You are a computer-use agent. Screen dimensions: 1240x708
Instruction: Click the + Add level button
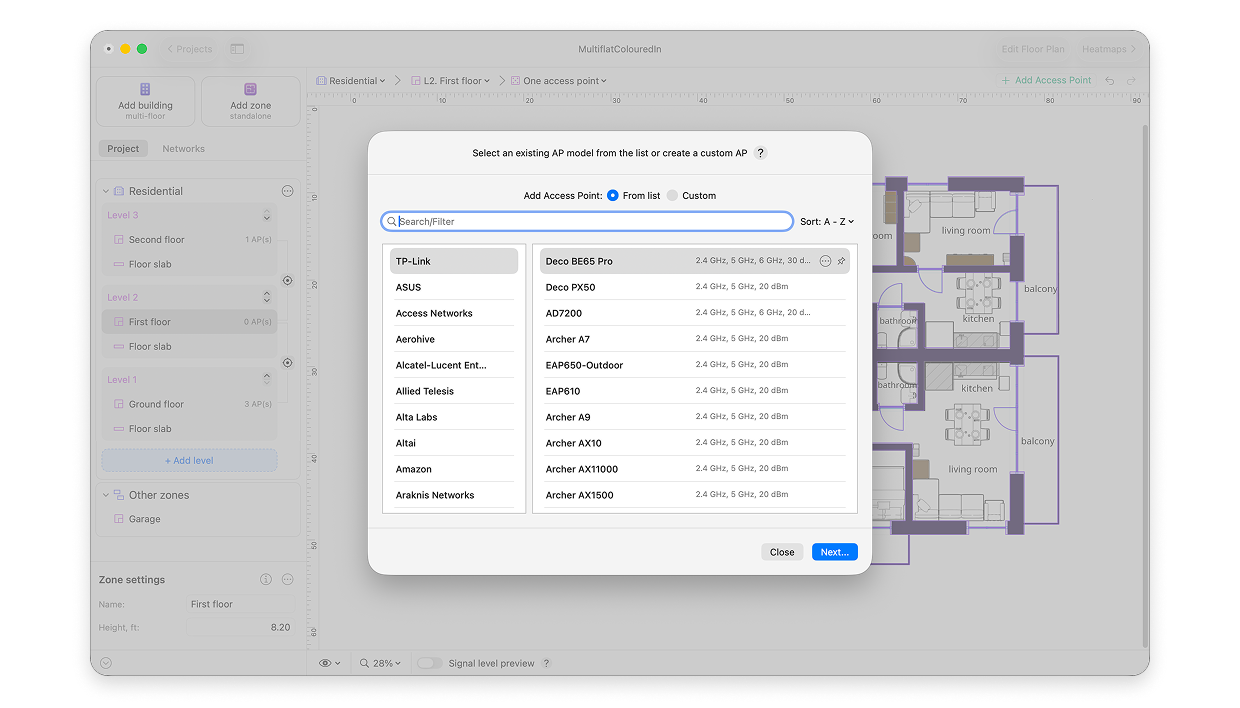click(190, 461)
